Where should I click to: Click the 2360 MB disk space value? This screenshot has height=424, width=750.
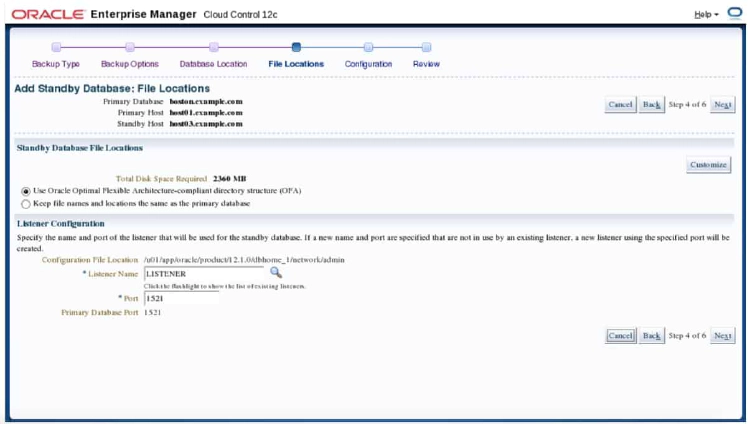(230, 179)
